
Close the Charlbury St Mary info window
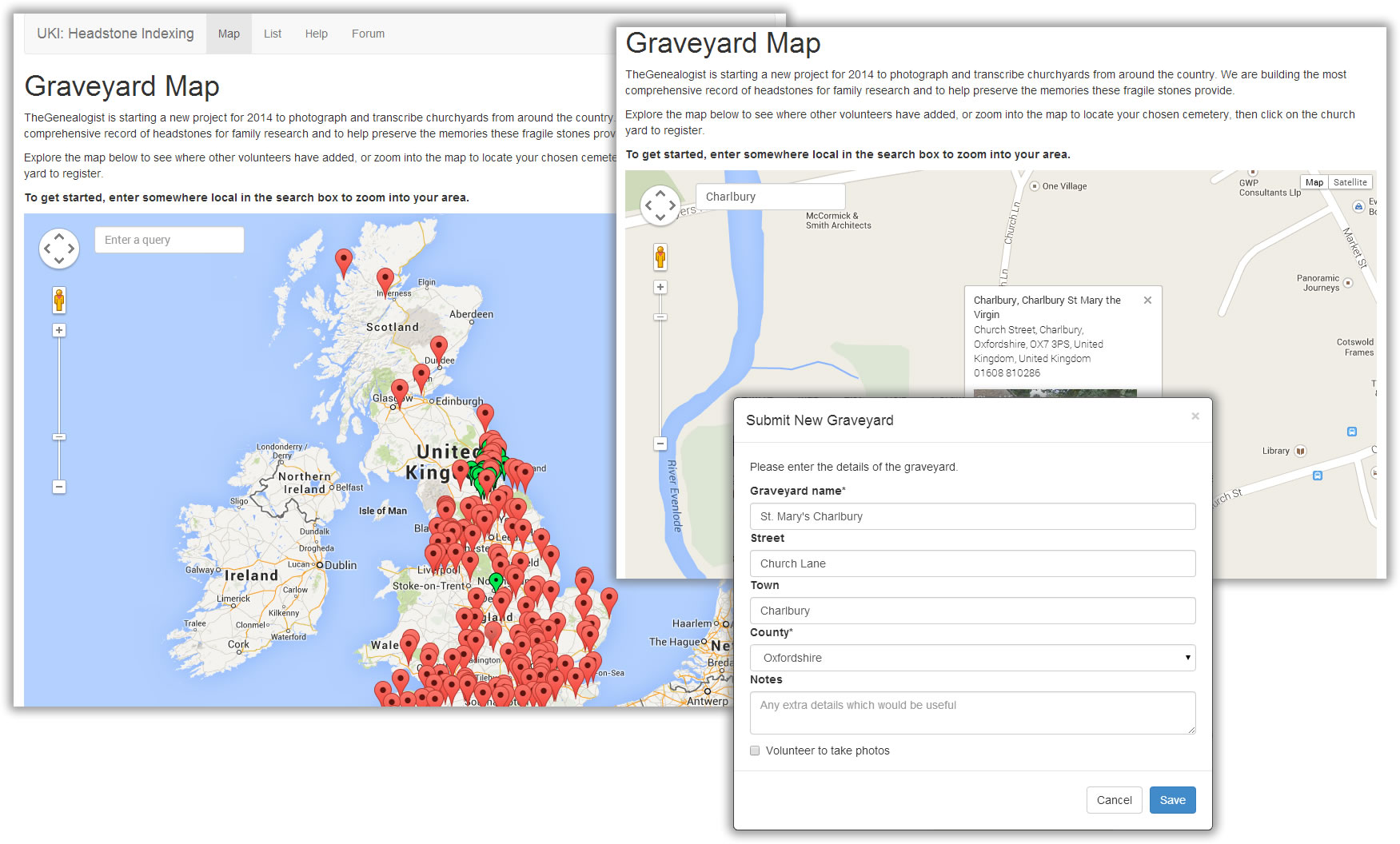(x=1147, y=301)
